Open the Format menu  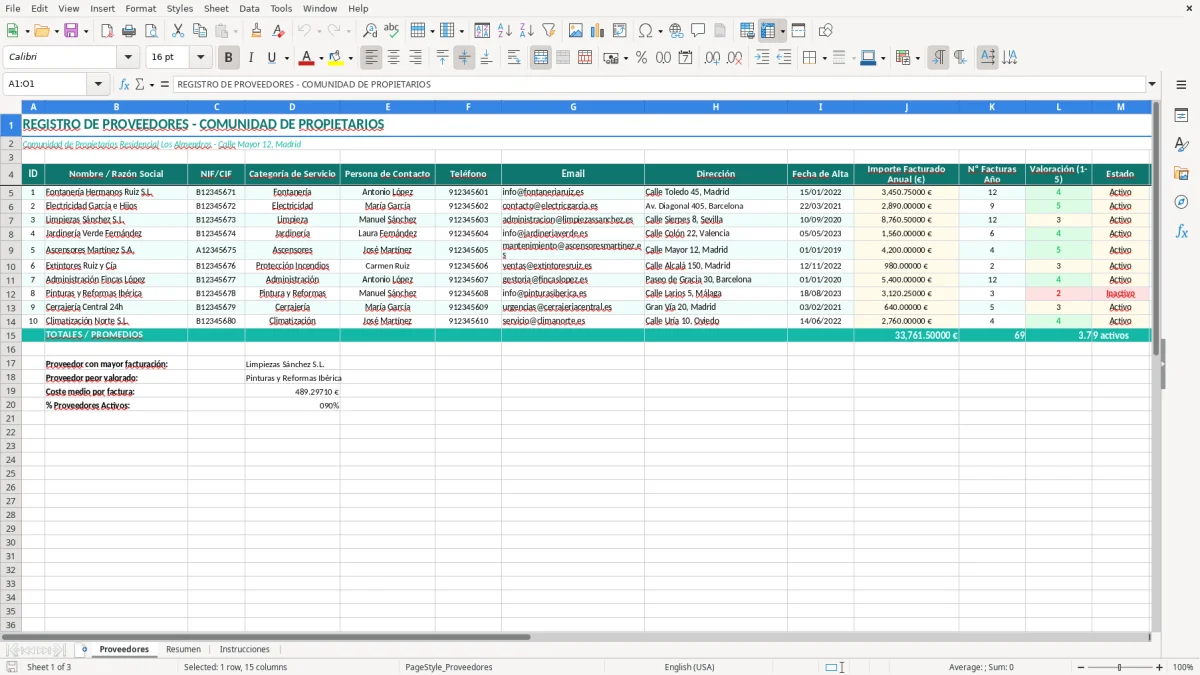140,8
